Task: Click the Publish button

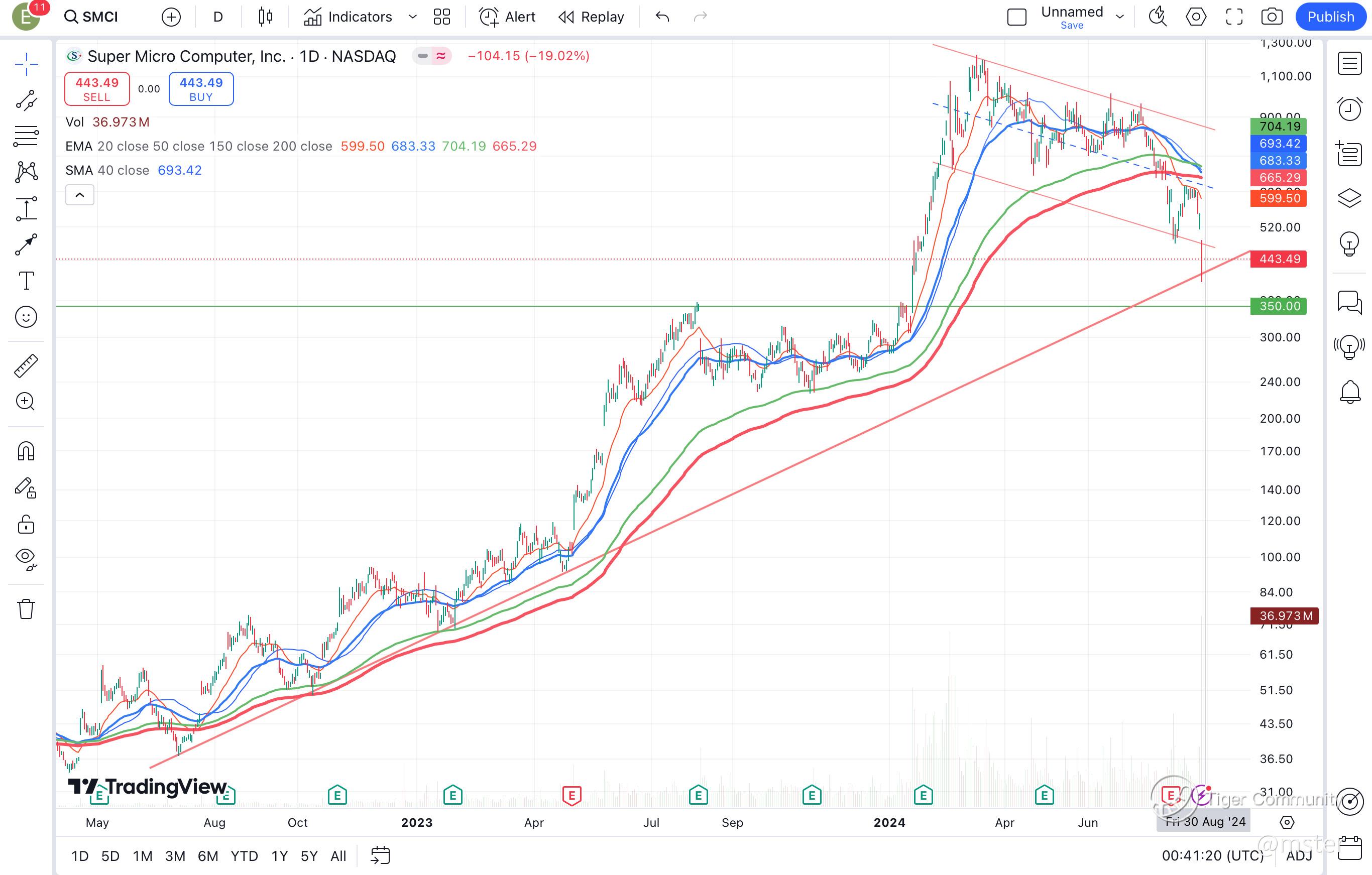Action: [1330, 17]
